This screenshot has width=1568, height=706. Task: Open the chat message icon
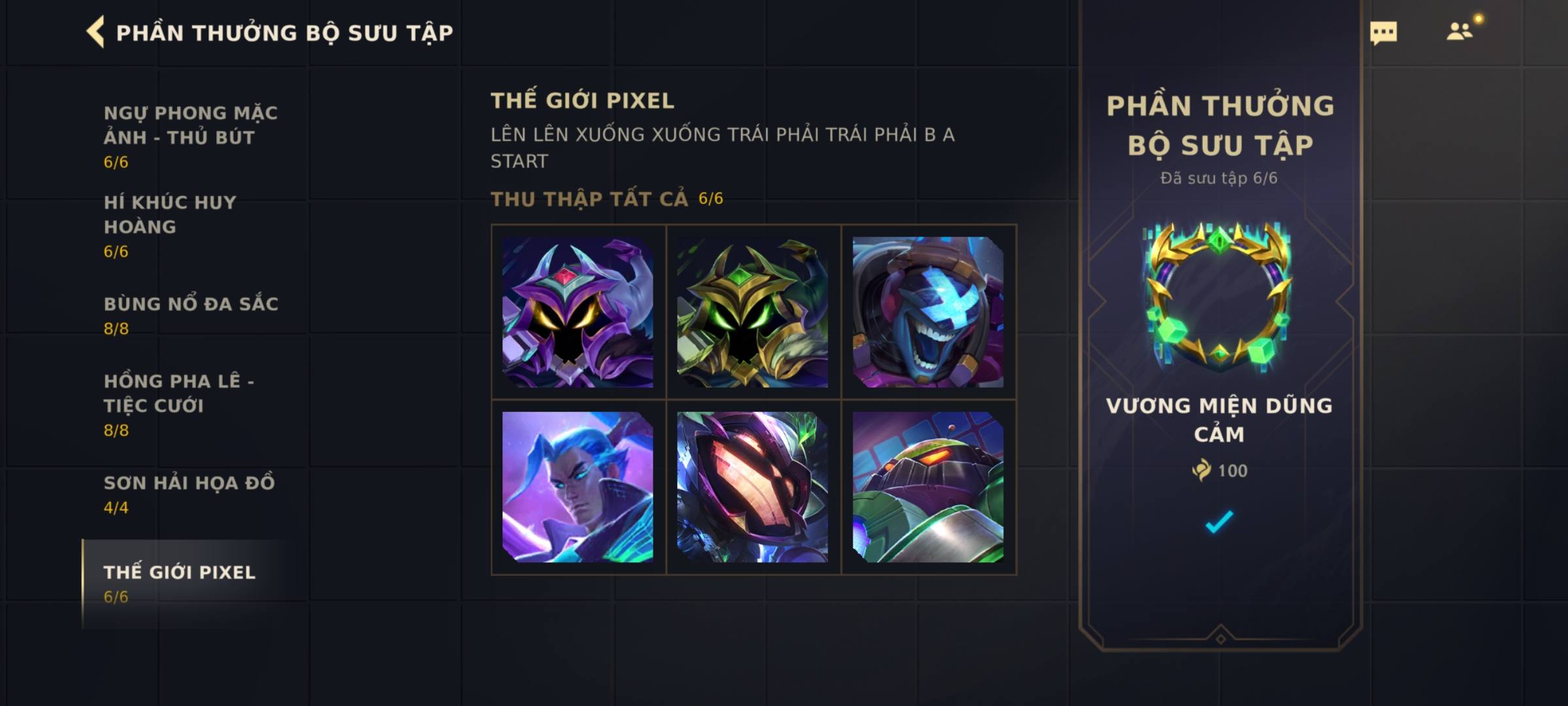pos(1383,33)
